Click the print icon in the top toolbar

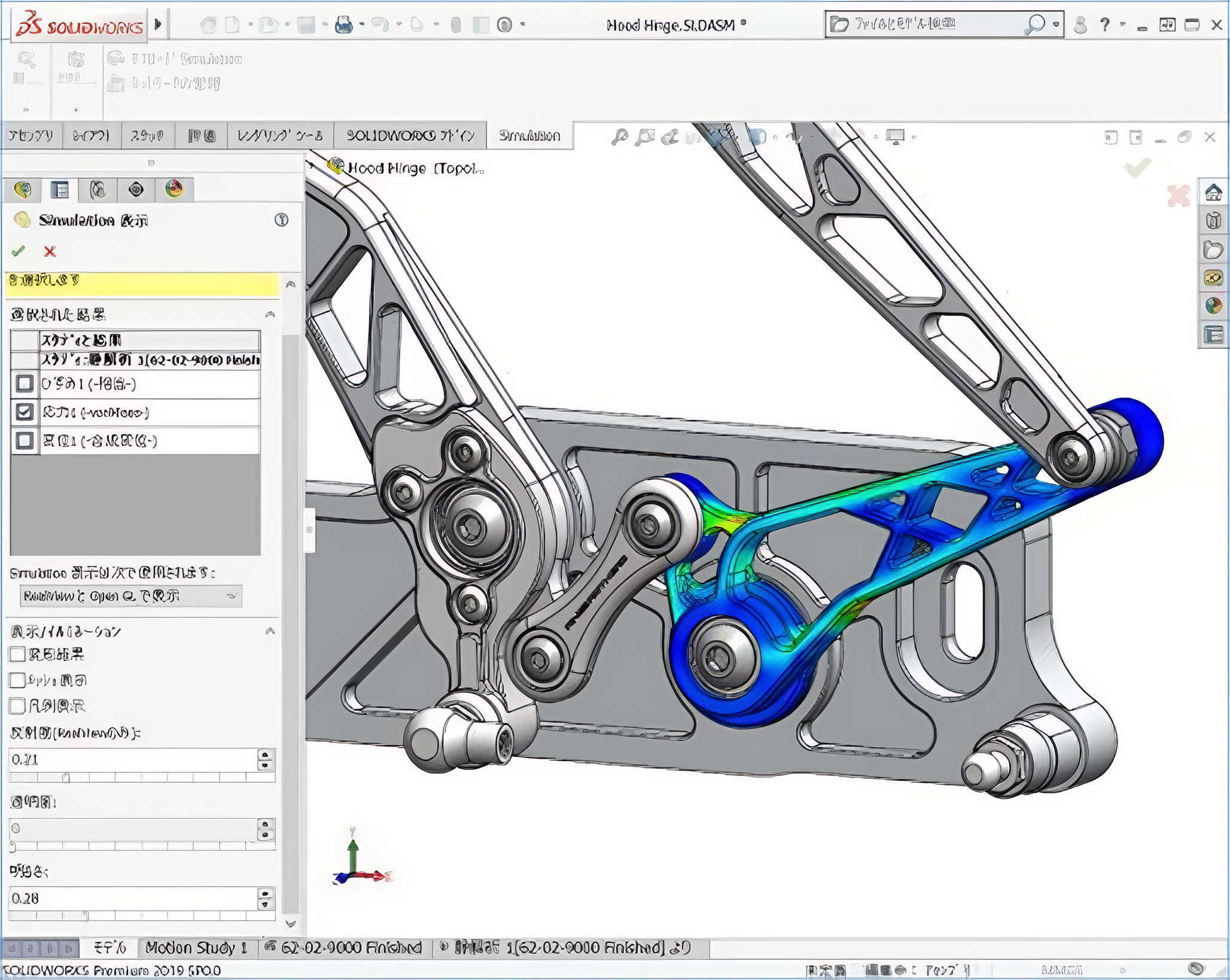(343, 25)
